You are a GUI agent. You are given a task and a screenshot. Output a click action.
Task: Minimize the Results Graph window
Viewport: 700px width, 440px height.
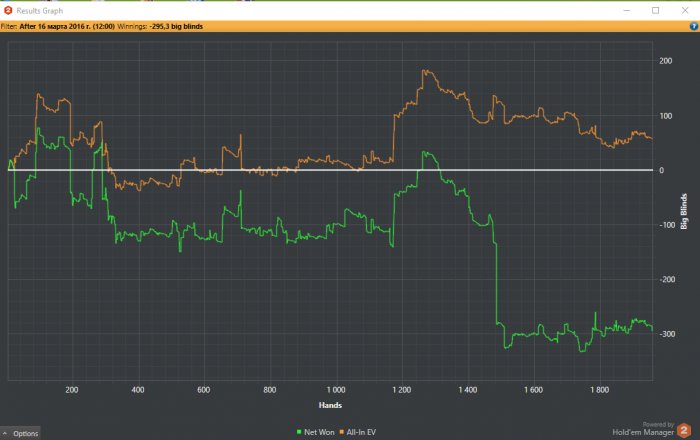(627, 10)
